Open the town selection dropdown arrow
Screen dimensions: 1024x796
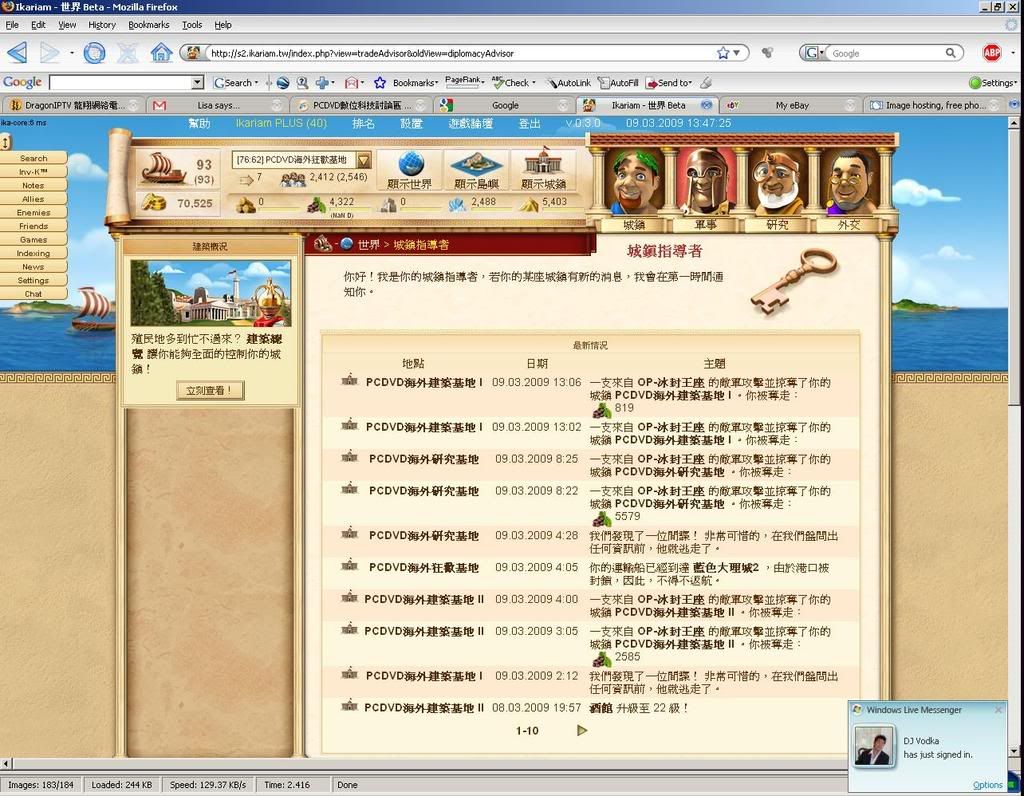tap(364, 160)
